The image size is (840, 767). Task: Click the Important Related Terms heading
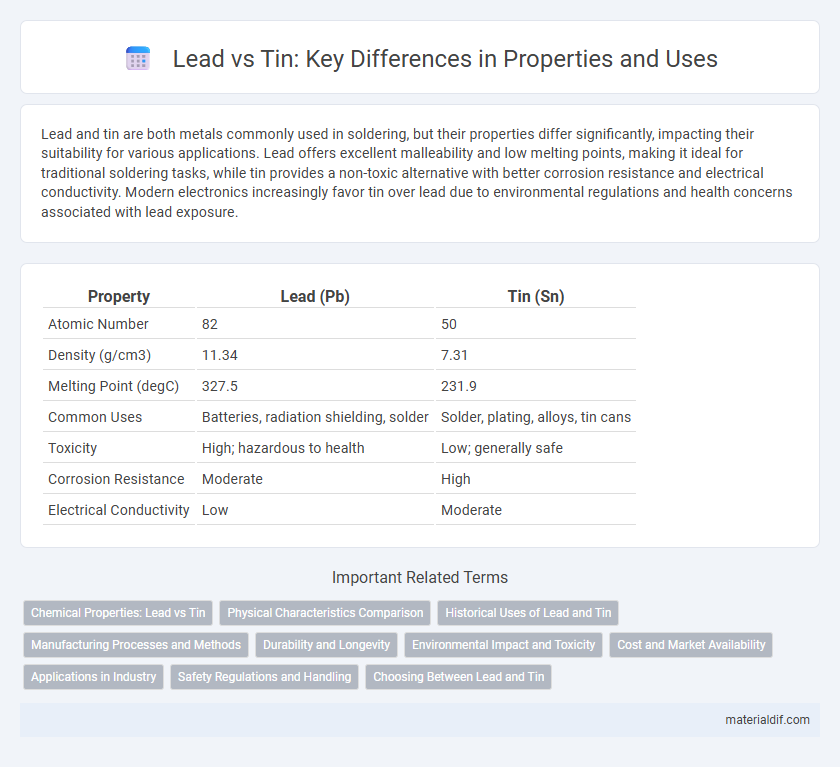(420, 577)
